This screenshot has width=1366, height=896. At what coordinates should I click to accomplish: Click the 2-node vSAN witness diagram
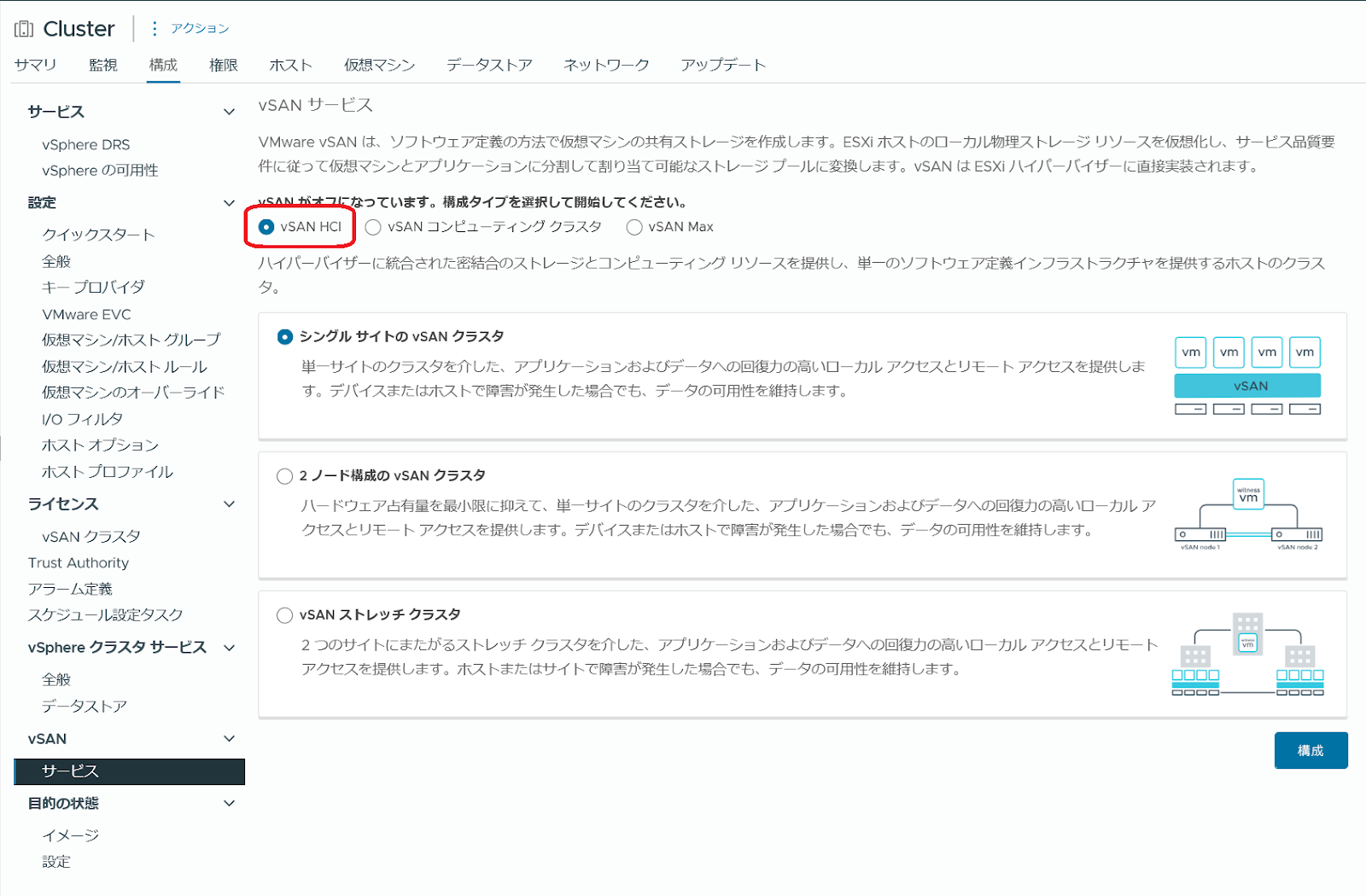1248,515
